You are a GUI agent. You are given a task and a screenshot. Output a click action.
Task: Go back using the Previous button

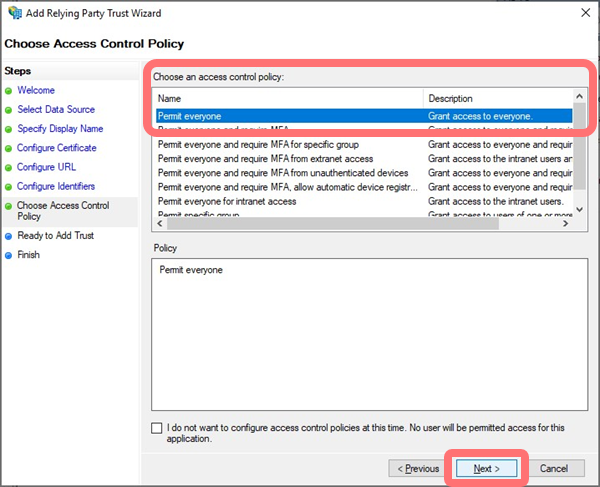point(418,468)
